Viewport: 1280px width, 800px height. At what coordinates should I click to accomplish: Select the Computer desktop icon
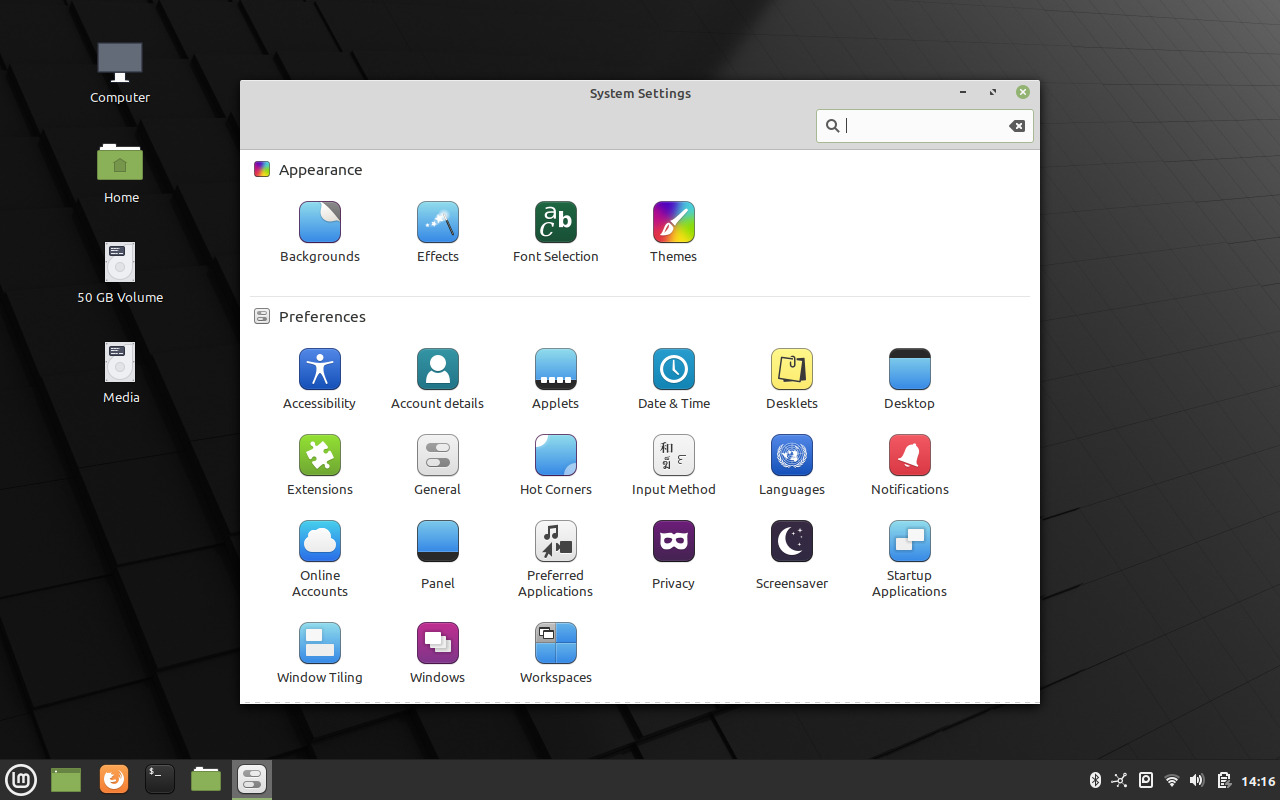[x=120, y=73]
